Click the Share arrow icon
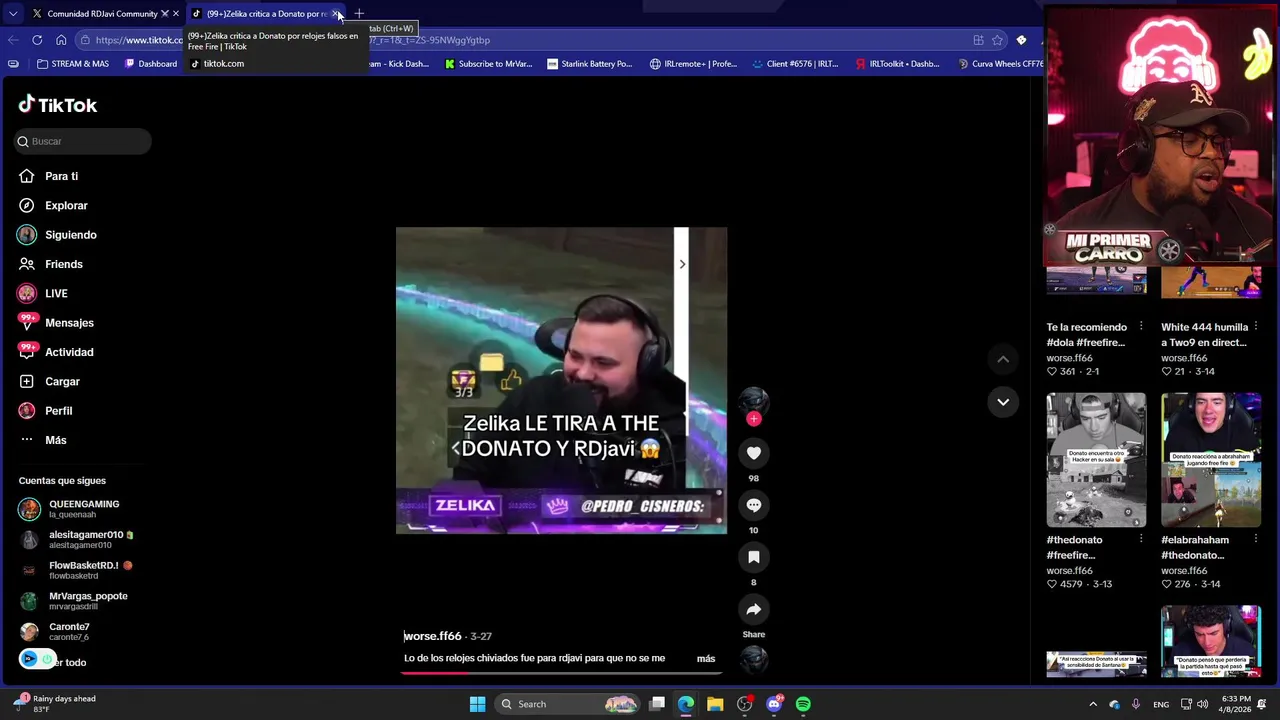 [754, 609]
